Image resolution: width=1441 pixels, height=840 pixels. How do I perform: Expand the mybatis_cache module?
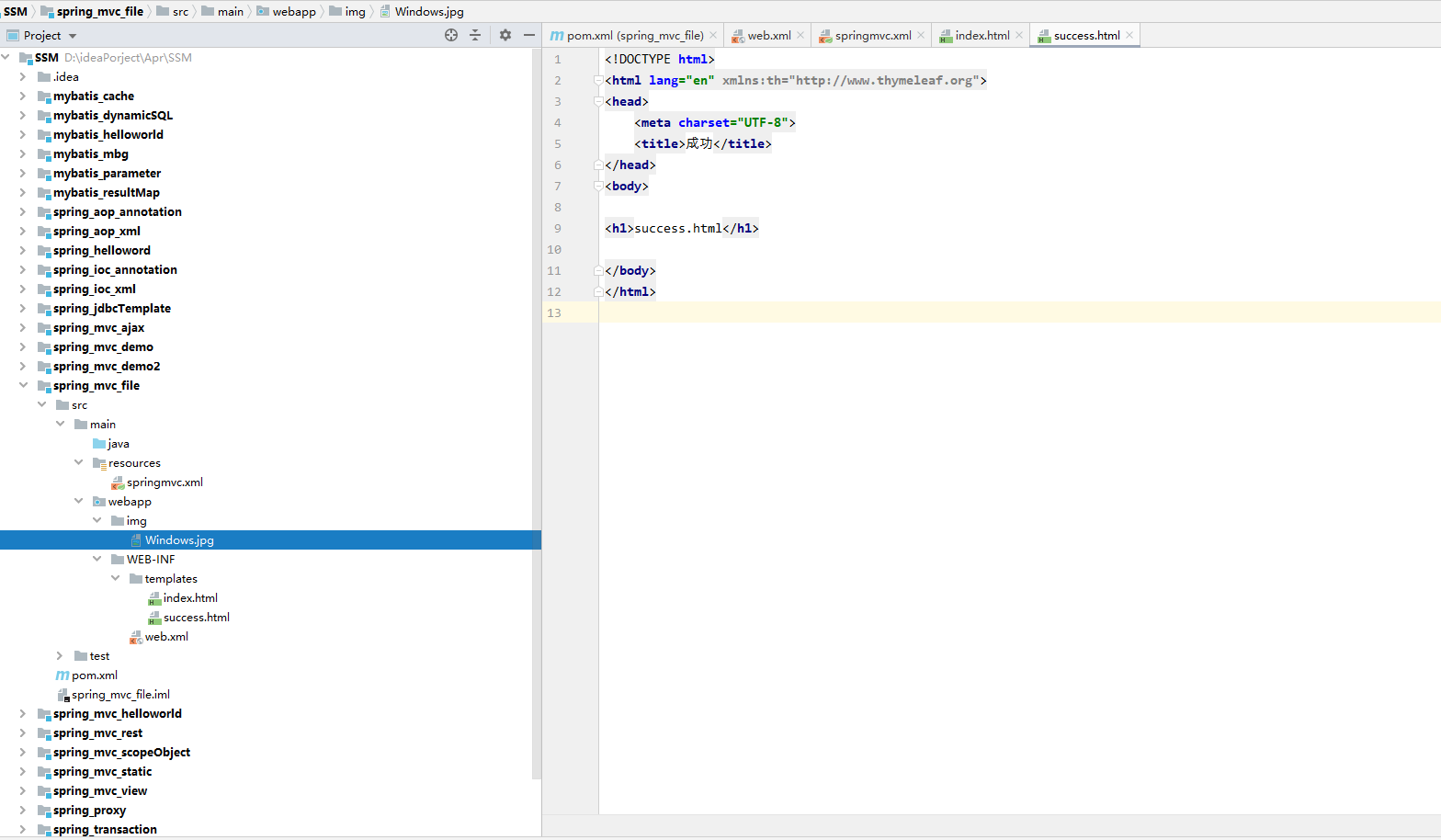(23, 96)
